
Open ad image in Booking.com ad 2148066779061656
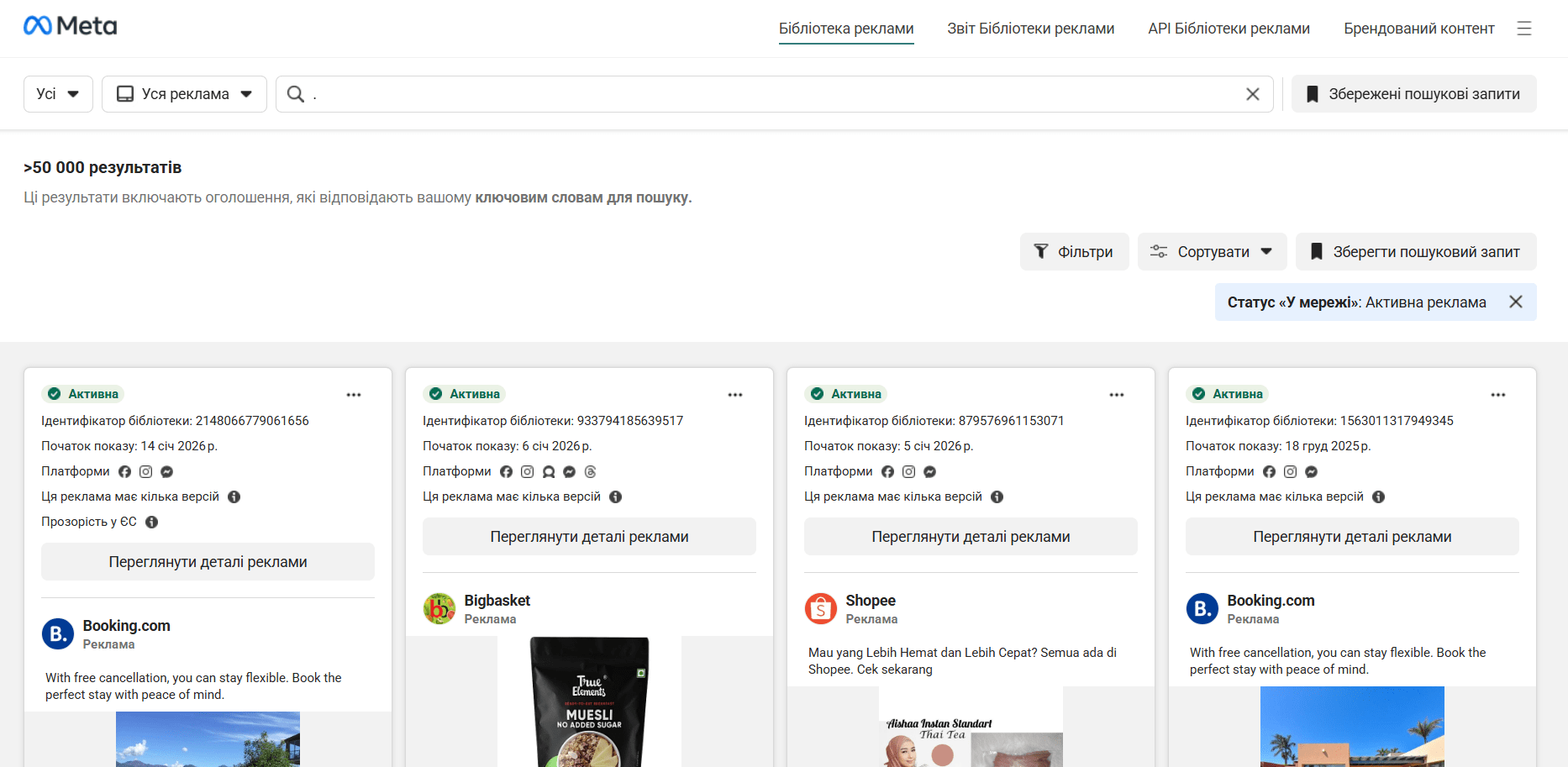[208, 739]
